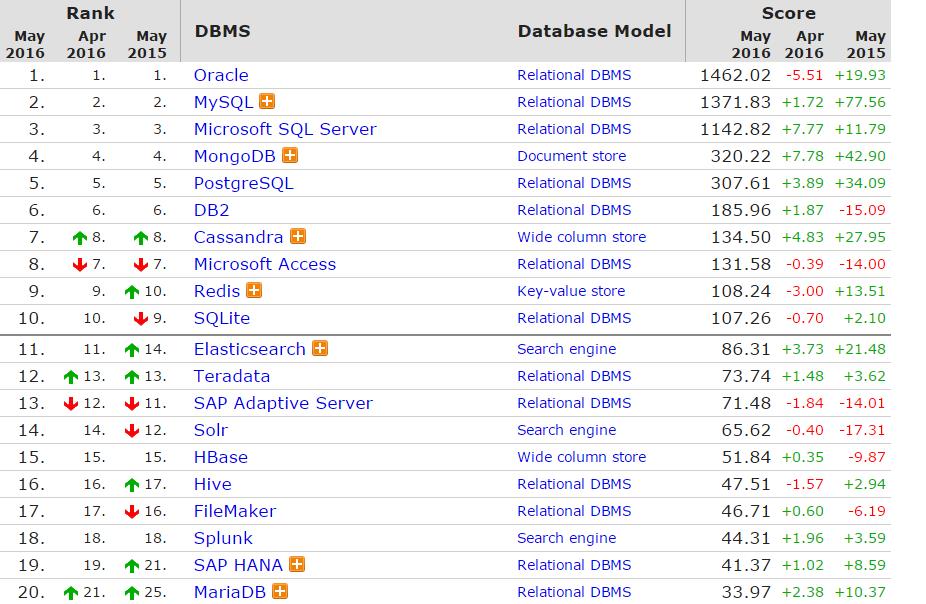Viewport: 926px width, 604px height.
Task: Open the Redis link
Action: [217, 291]
